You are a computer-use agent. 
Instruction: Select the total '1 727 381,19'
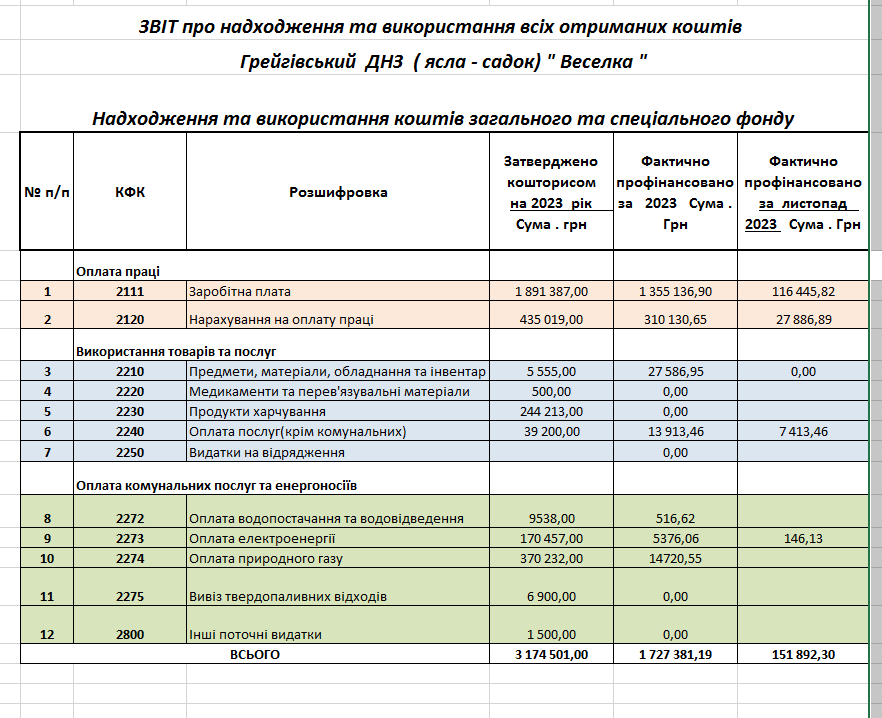click(x=675, y=654)
